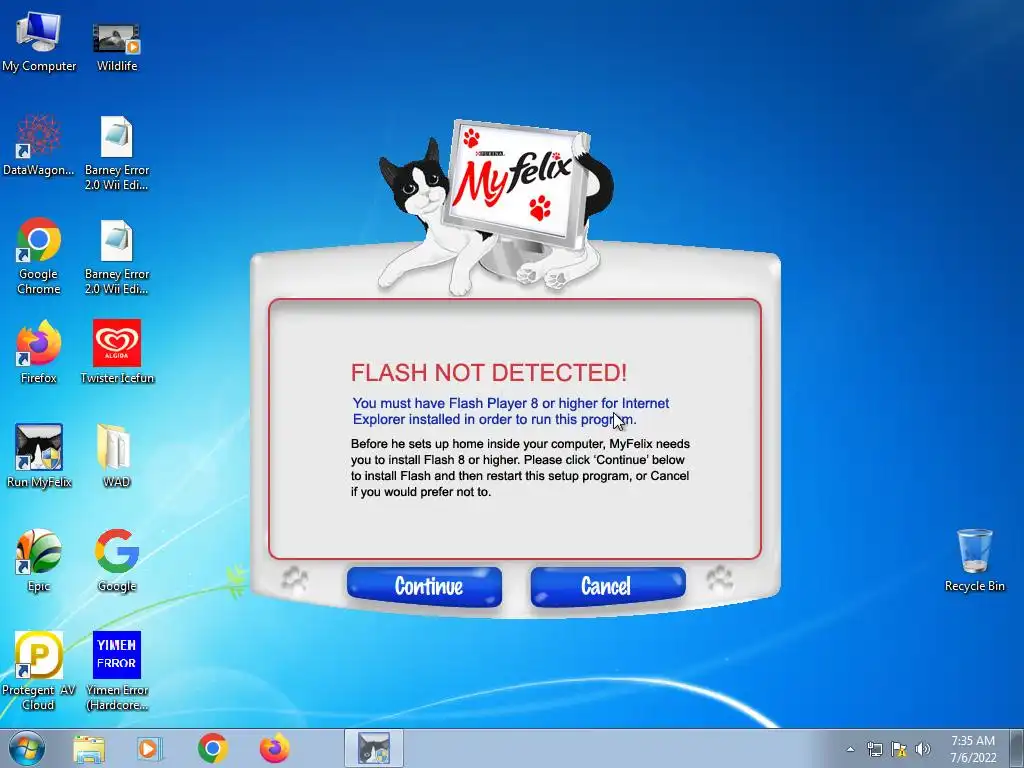Image resolution: width=1024 pixels, height=768 pixels.
Task: Click the network status tray icon
Action: pyautogui.click(x=874, y=749)
